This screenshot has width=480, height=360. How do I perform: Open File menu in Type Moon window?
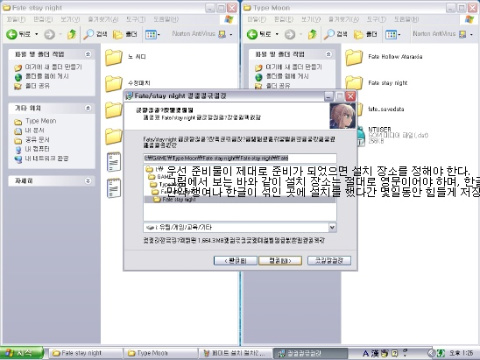point(257,19)
